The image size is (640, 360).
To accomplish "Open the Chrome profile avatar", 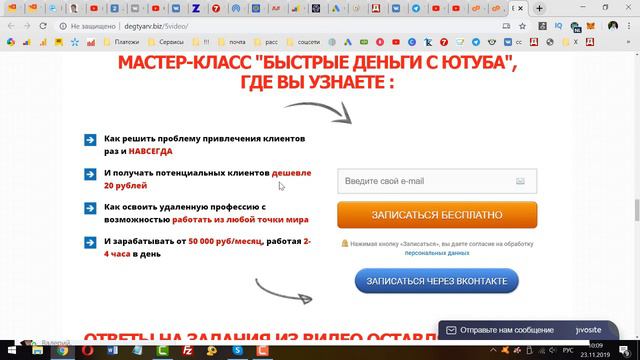I will tap(612, 26).
